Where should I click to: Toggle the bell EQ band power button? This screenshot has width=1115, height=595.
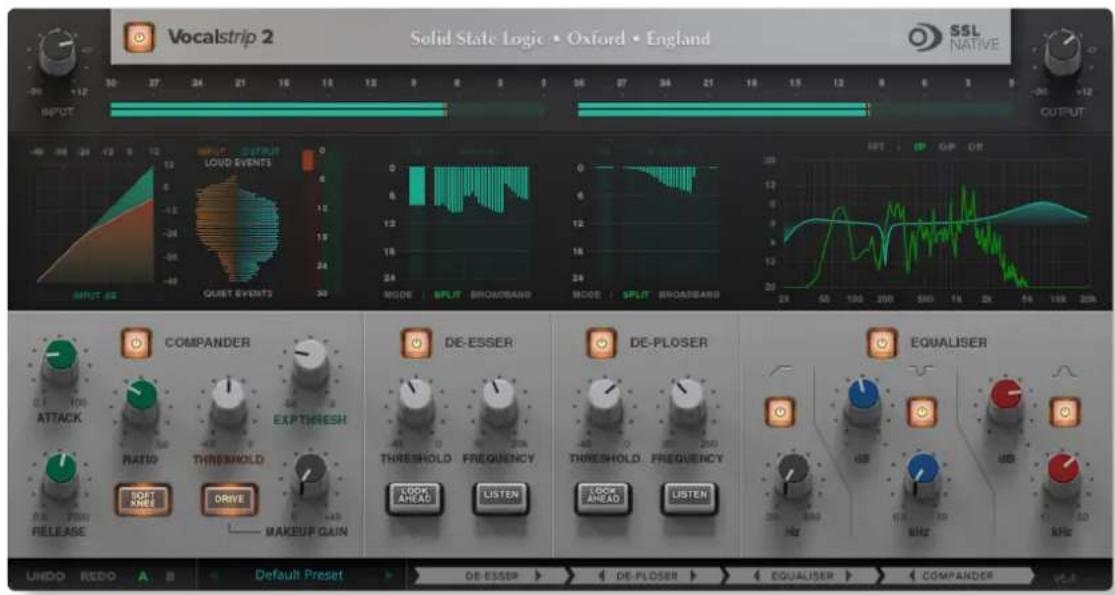tap(1065, 412)
